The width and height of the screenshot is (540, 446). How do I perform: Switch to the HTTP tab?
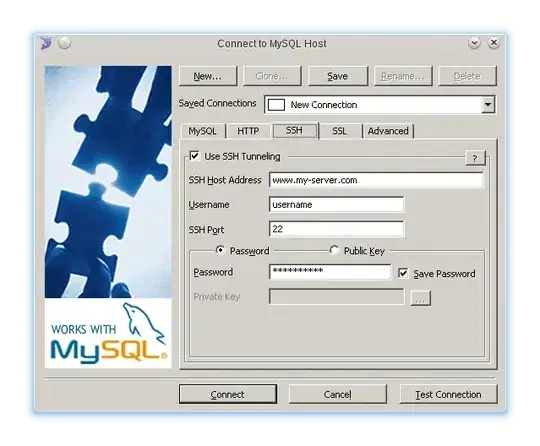click(248, 131)
